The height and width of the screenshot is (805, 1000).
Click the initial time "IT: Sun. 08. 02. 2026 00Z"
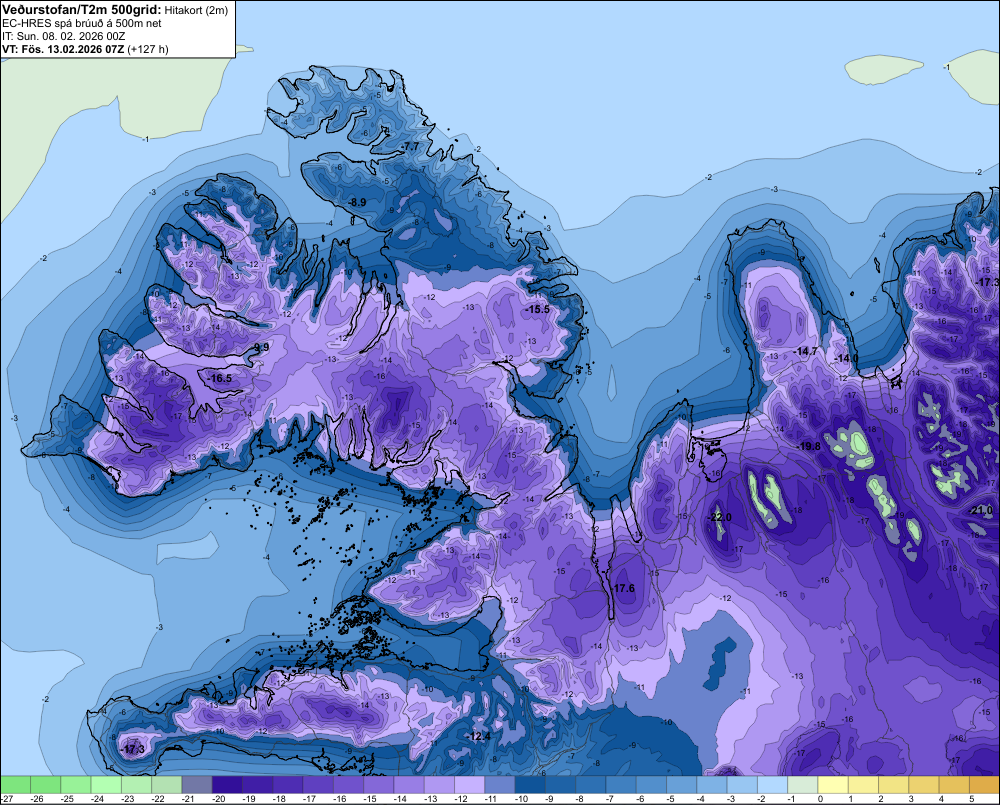tap(64, 36)
